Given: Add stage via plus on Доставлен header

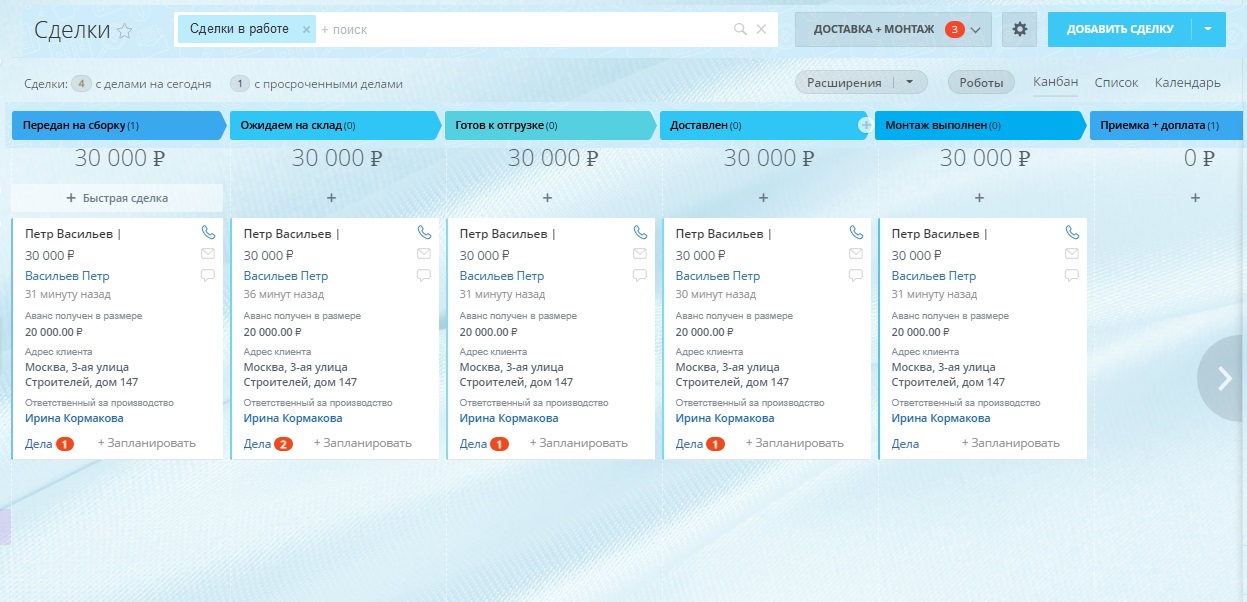Looking at the screenshot, I should [x=865, y=125].
